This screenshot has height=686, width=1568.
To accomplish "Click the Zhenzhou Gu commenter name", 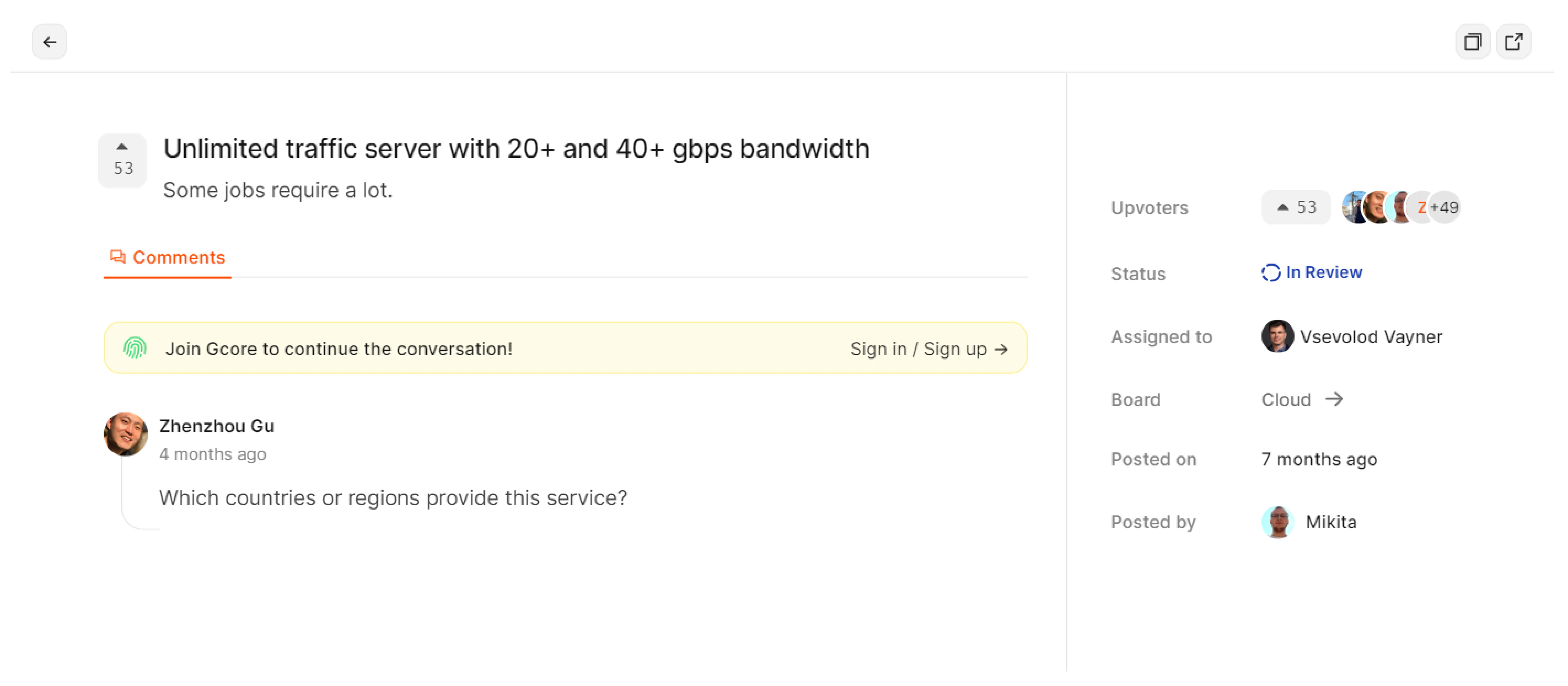I will pyautogui.click(x=216, y=426).
